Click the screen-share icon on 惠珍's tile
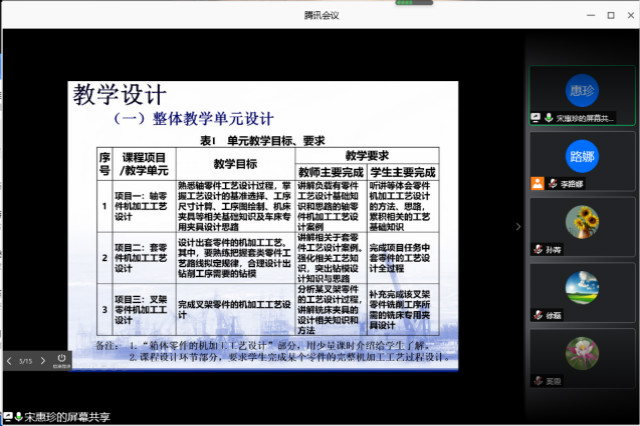The image size is (640, 426). tap(537, 117)
